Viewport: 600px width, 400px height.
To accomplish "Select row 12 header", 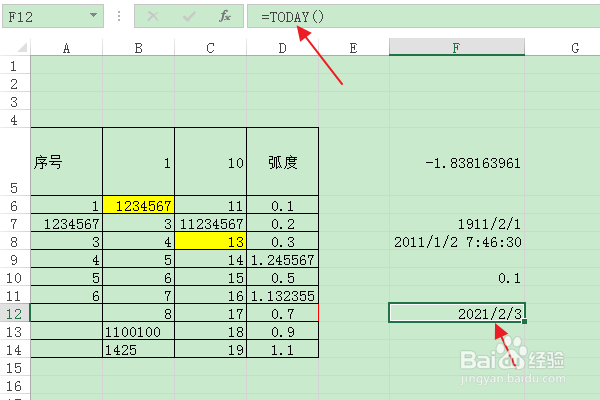I will 15,313.
